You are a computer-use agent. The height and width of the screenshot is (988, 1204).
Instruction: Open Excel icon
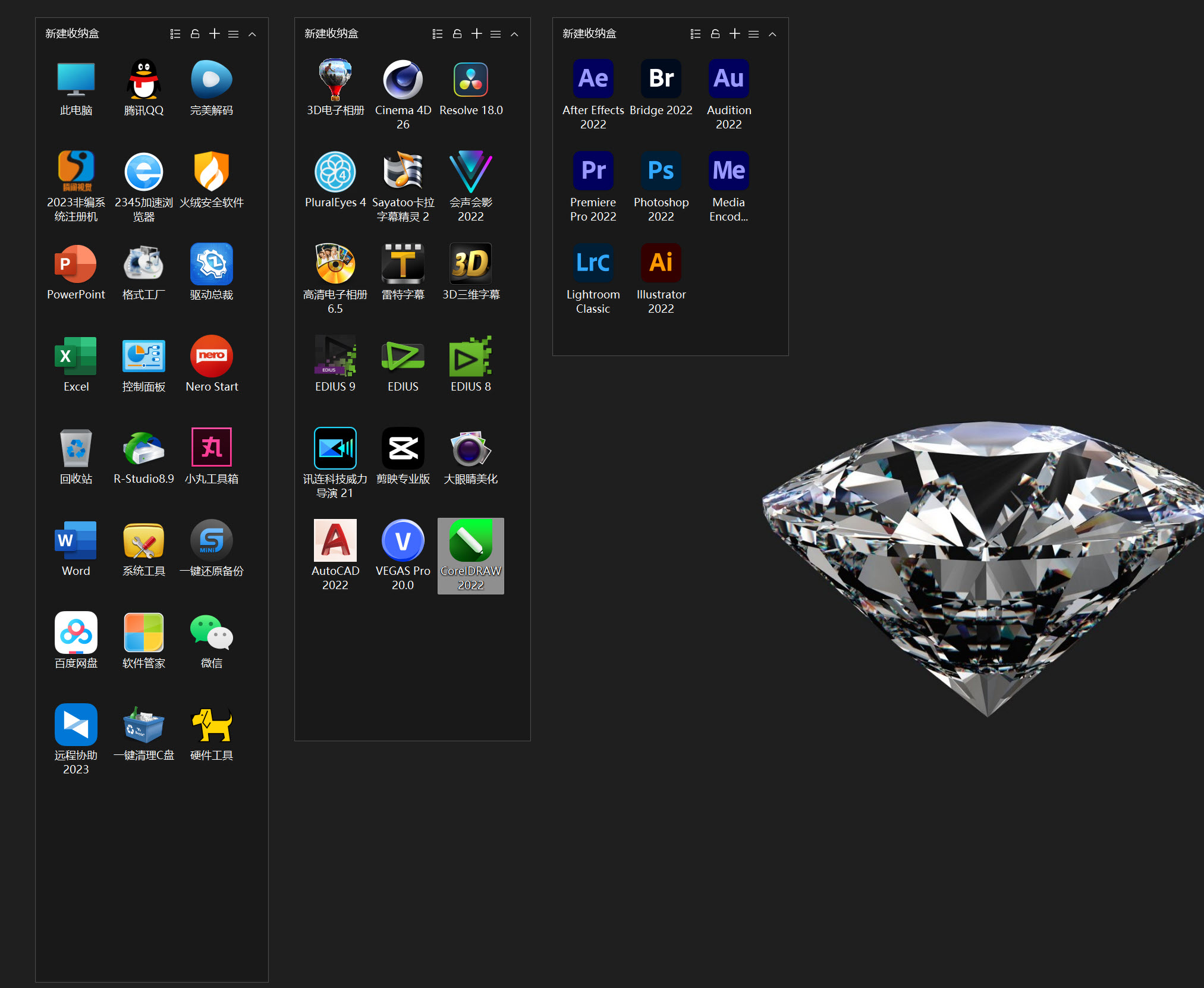[x=76, y=356]
